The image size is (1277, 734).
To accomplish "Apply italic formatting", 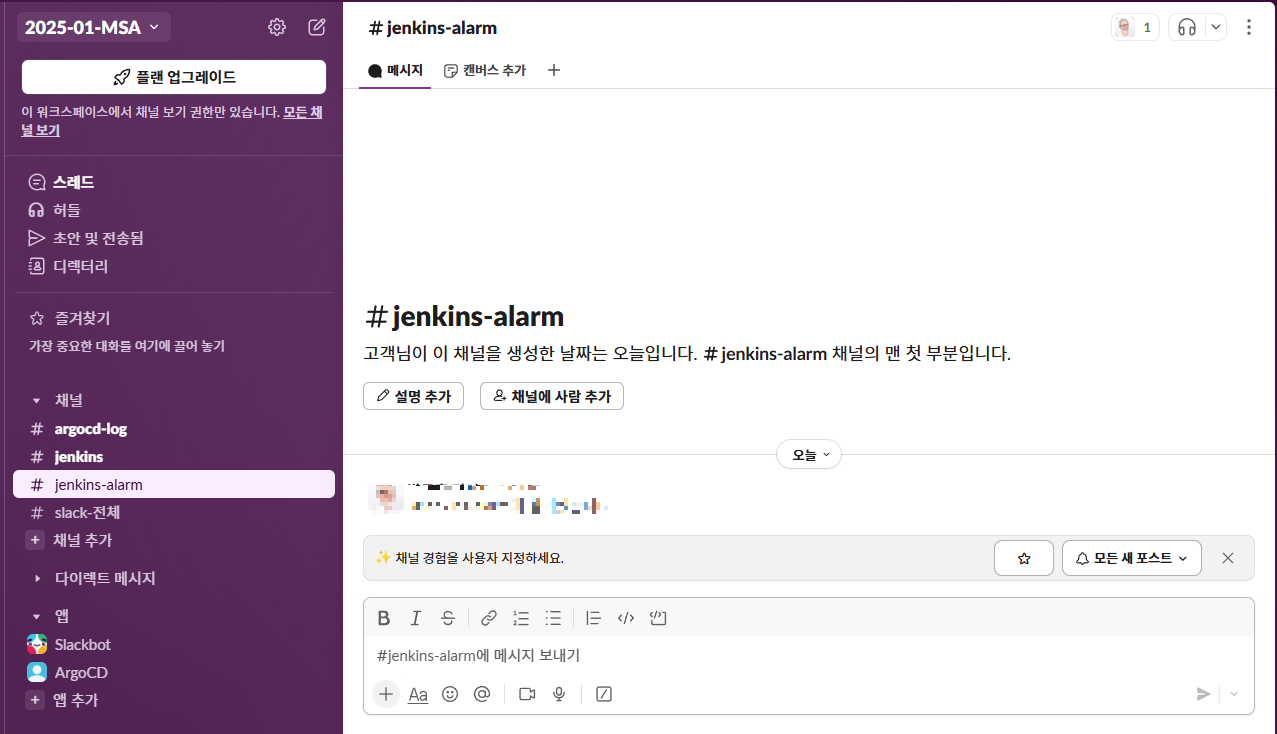I will (416, 618).
